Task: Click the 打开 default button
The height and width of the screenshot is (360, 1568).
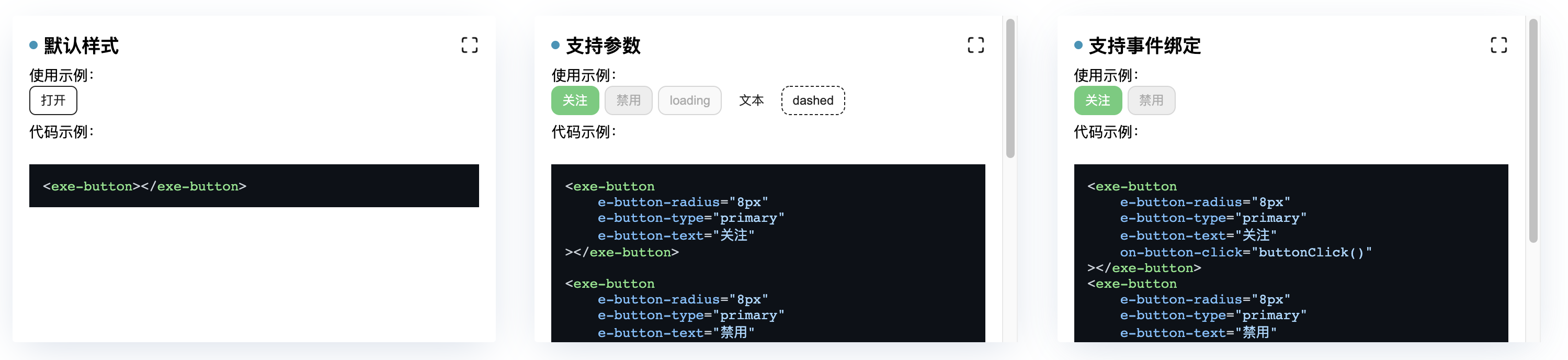Action: (53, 100)
